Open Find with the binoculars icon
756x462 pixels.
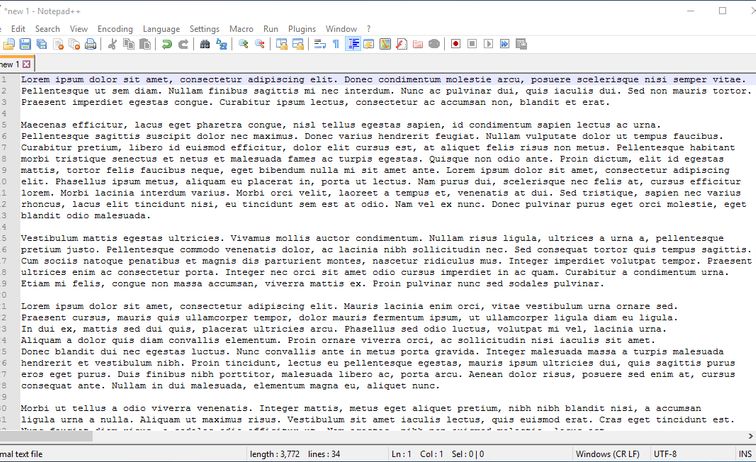(205, 44)
